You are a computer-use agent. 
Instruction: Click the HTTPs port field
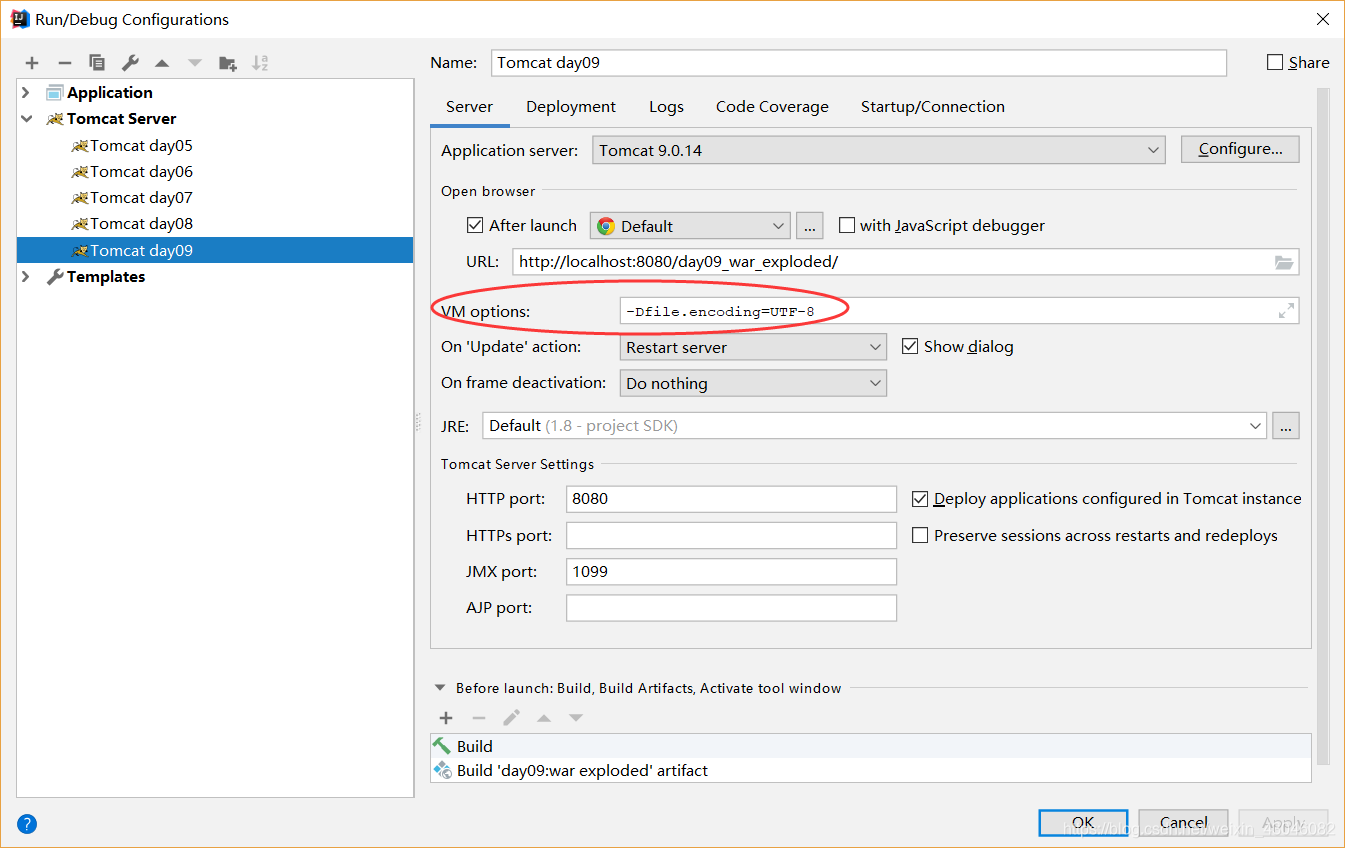coord(731,535)
